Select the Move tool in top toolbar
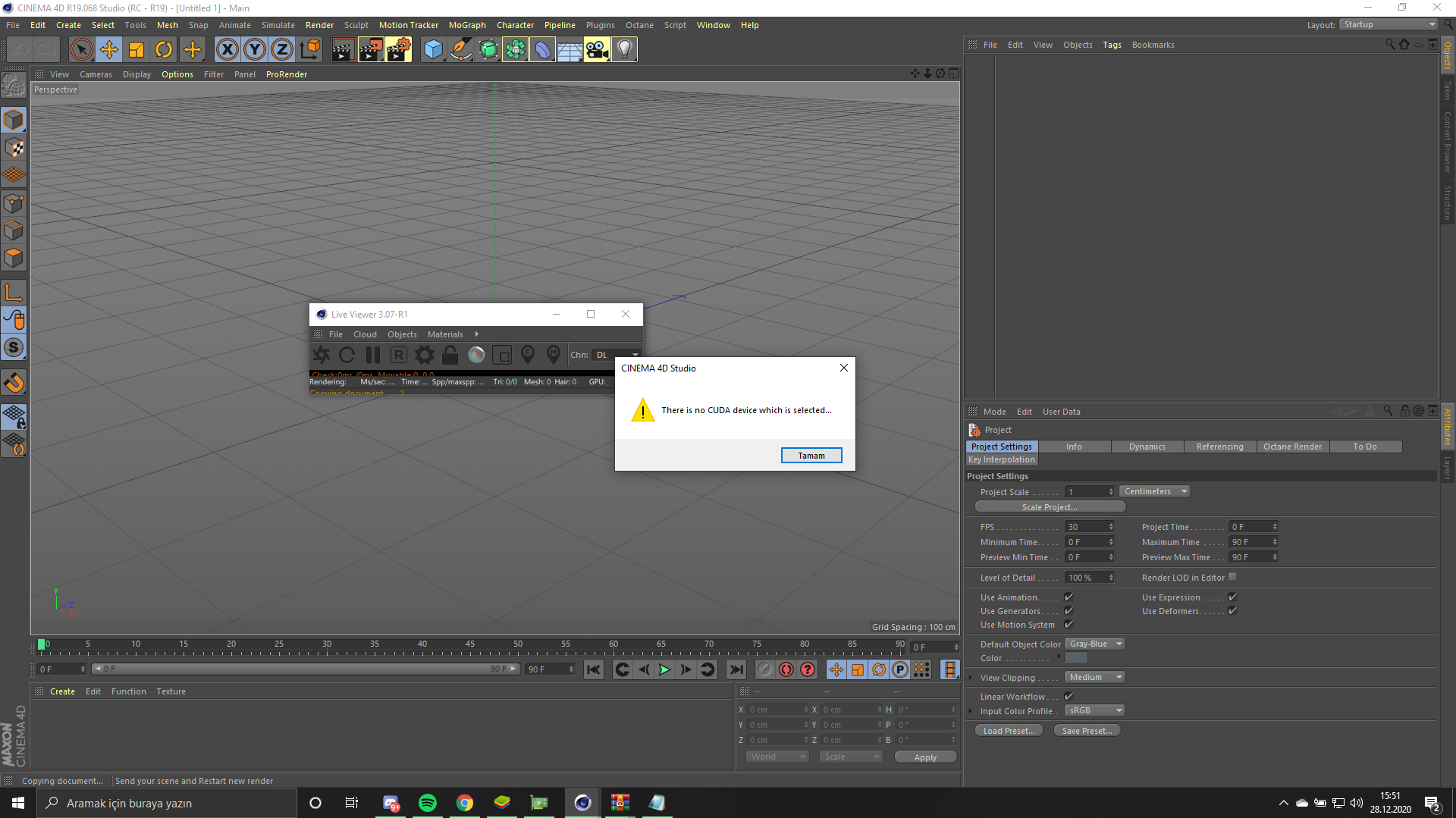The height and width of the screenshot is (818, 1456). pos(108,50)
